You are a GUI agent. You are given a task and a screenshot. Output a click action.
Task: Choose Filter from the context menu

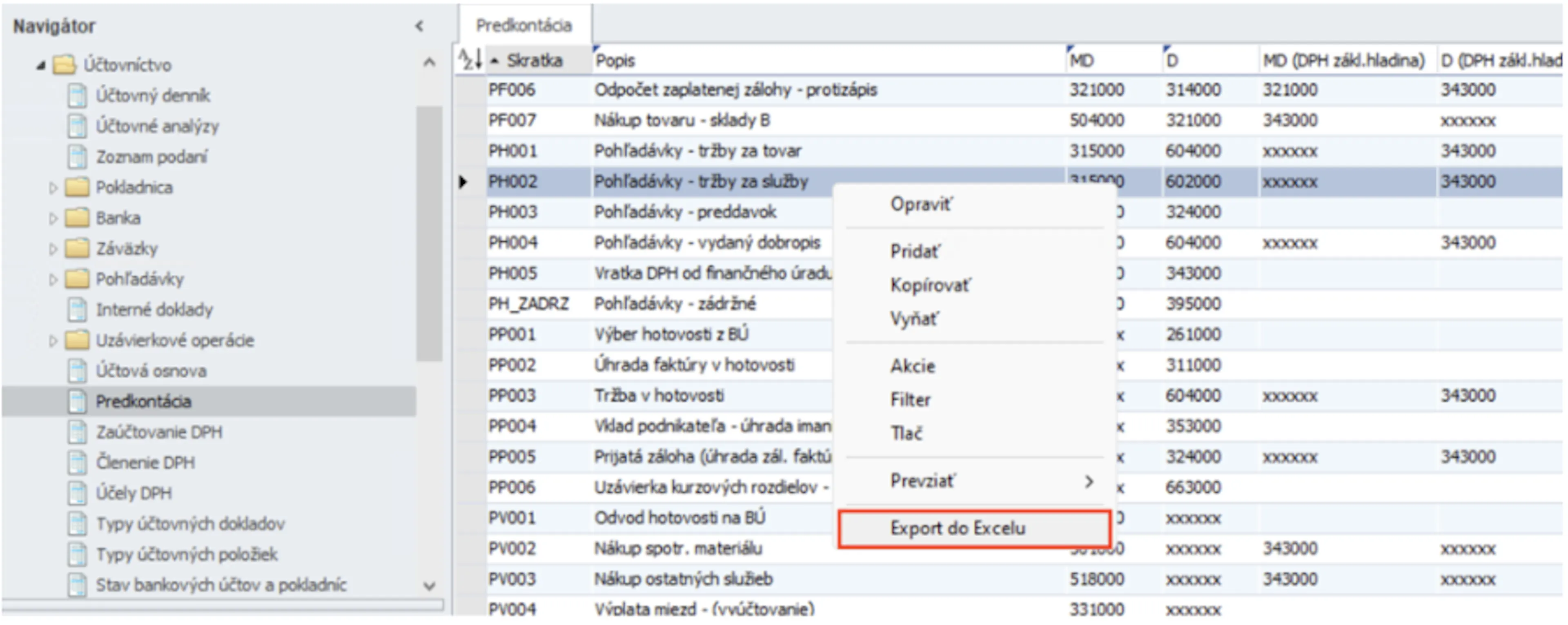tap(974, 400)
